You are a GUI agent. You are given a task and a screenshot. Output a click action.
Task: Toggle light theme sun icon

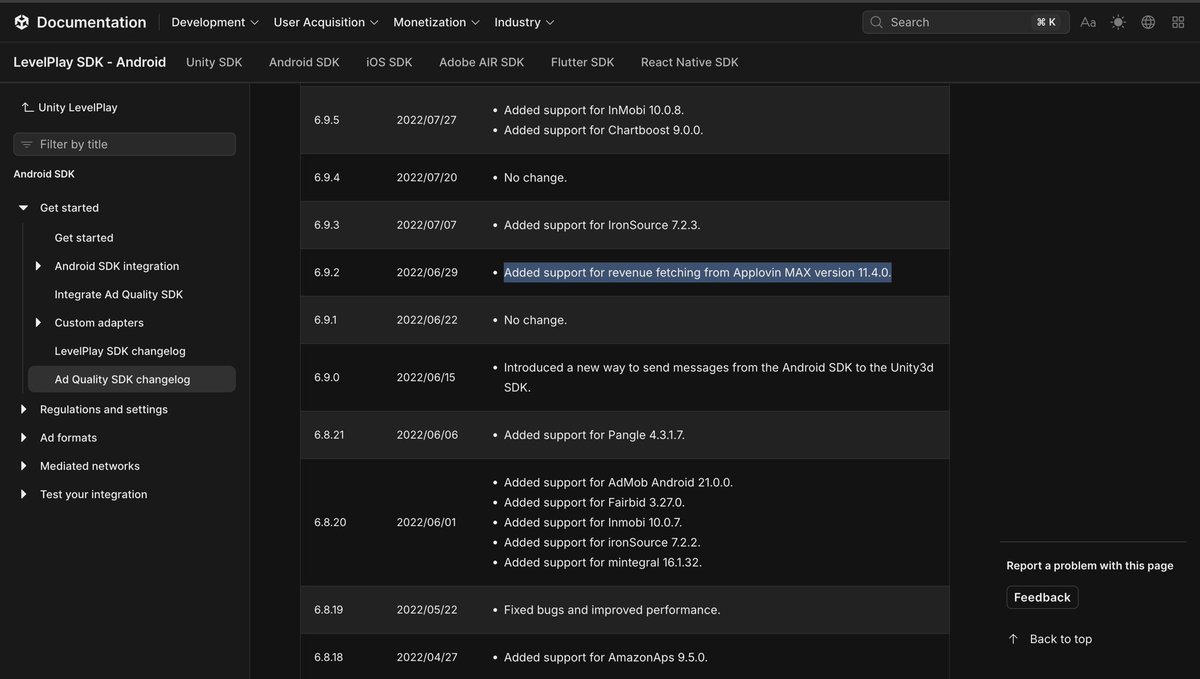pos(1118,22)
